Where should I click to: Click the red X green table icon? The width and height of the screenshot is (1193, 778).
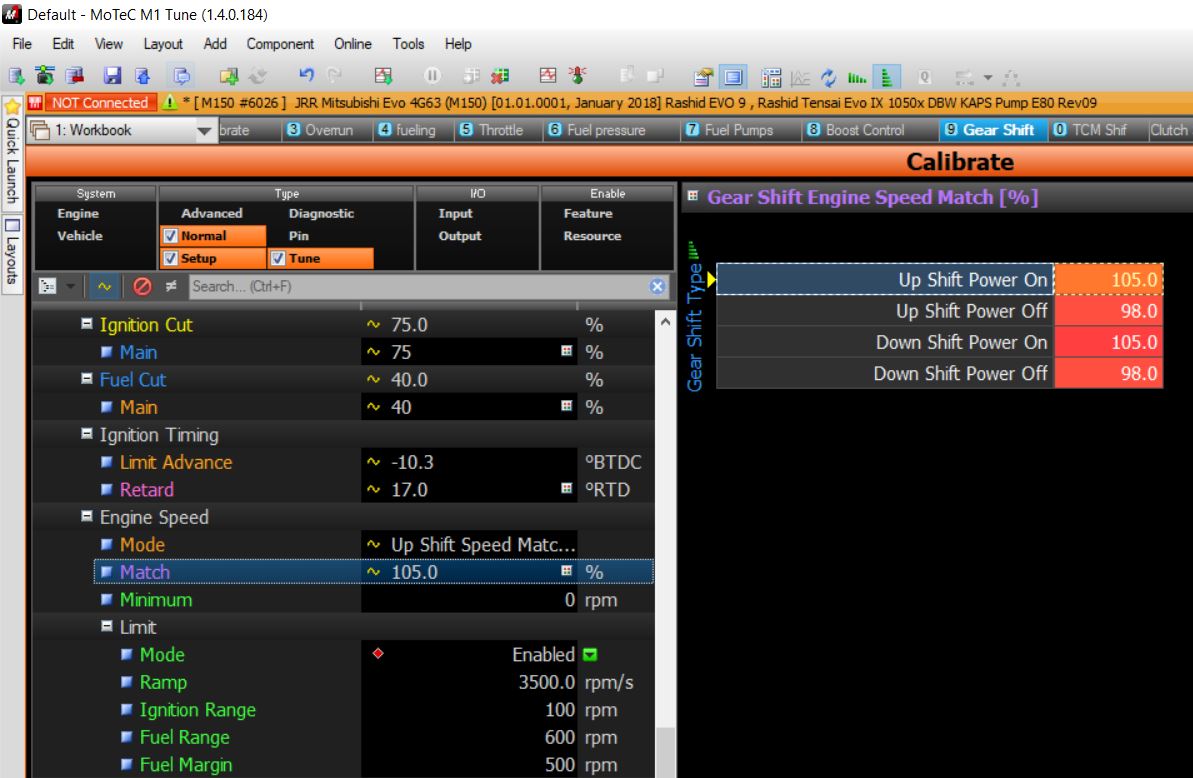500,75
